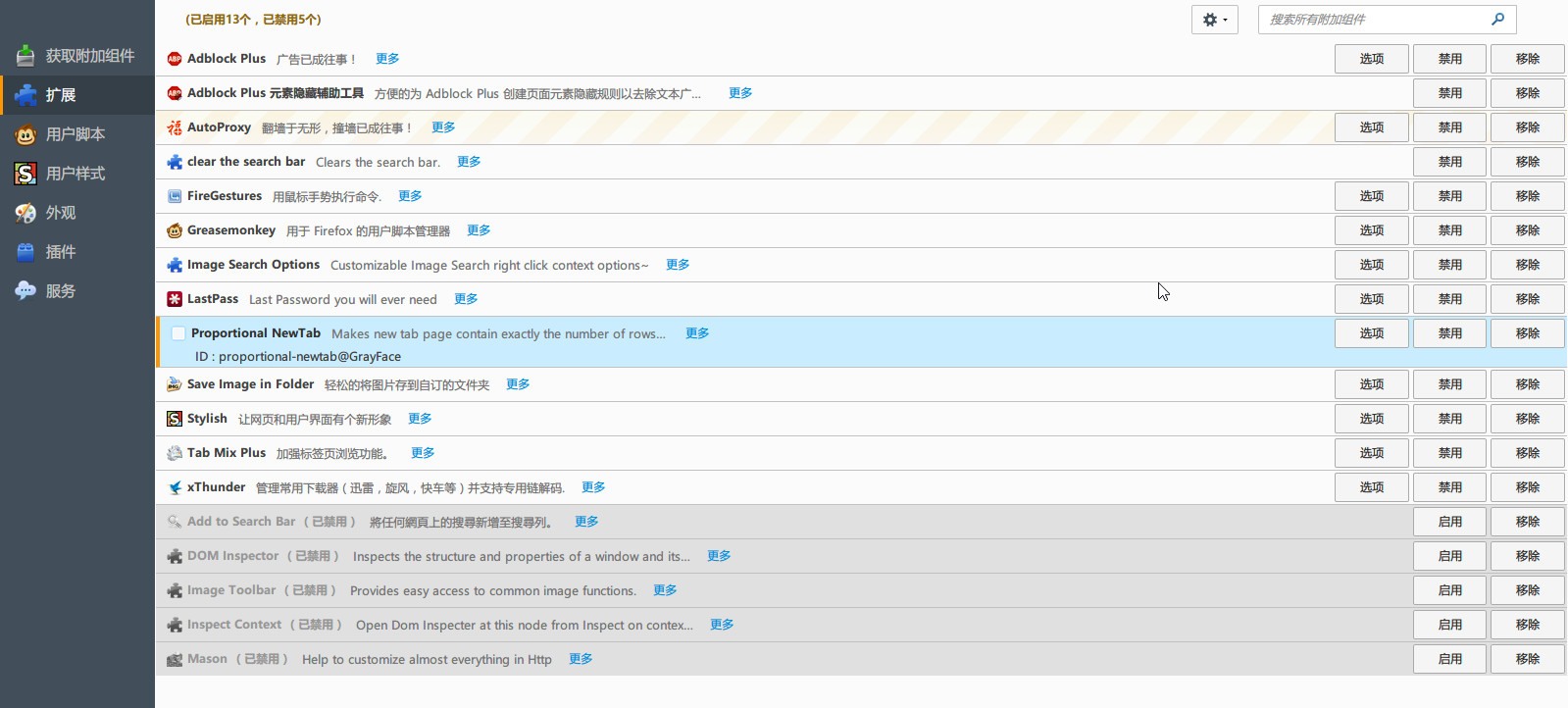Open 选项 for xThunder
Screen dimensions: 1568x708
coord(1372,487)
